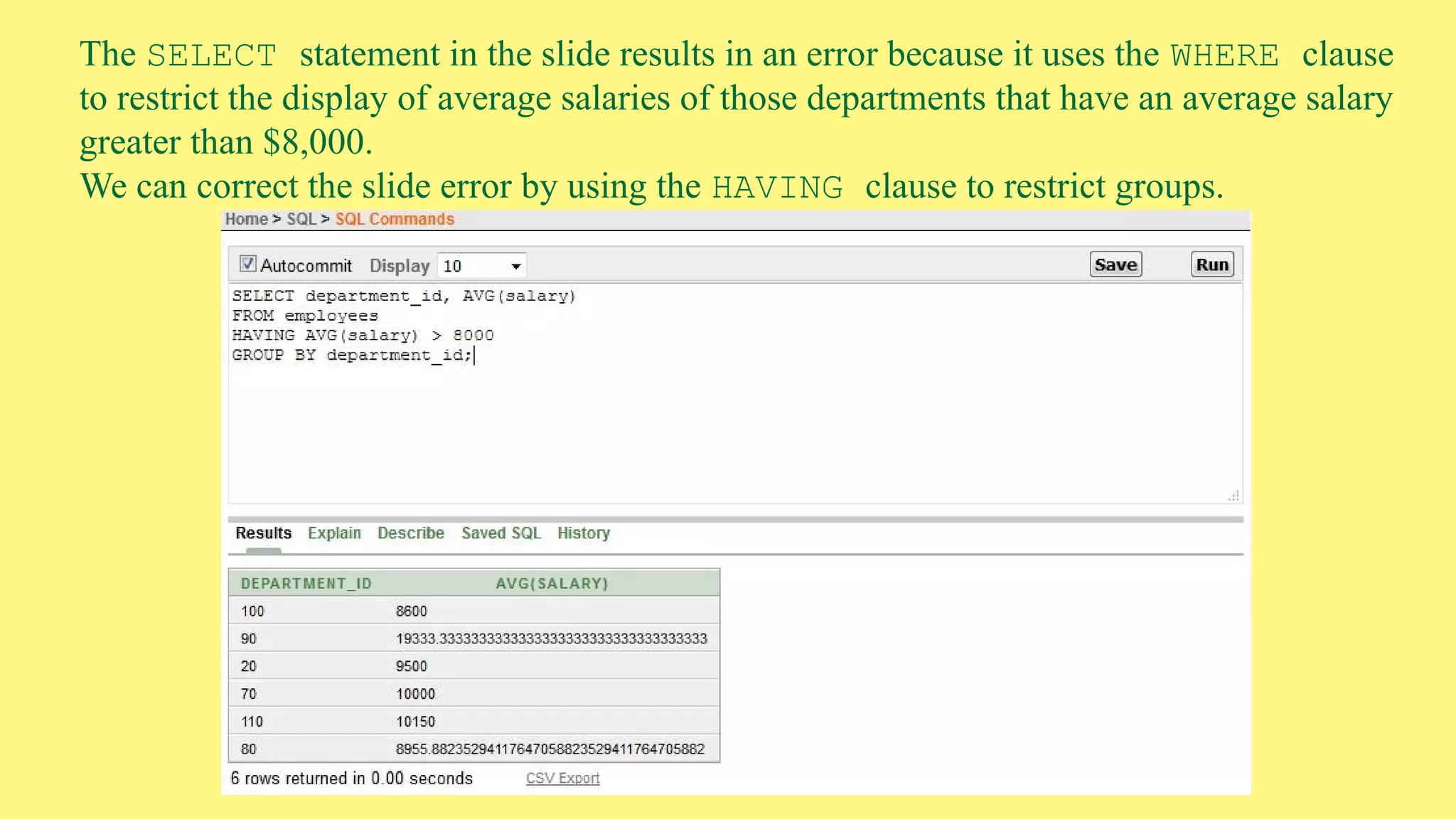The height and width of the screenshot is (819, 1456).
Task: Grab the editor resize handle corner
Action: [1233, 496]
